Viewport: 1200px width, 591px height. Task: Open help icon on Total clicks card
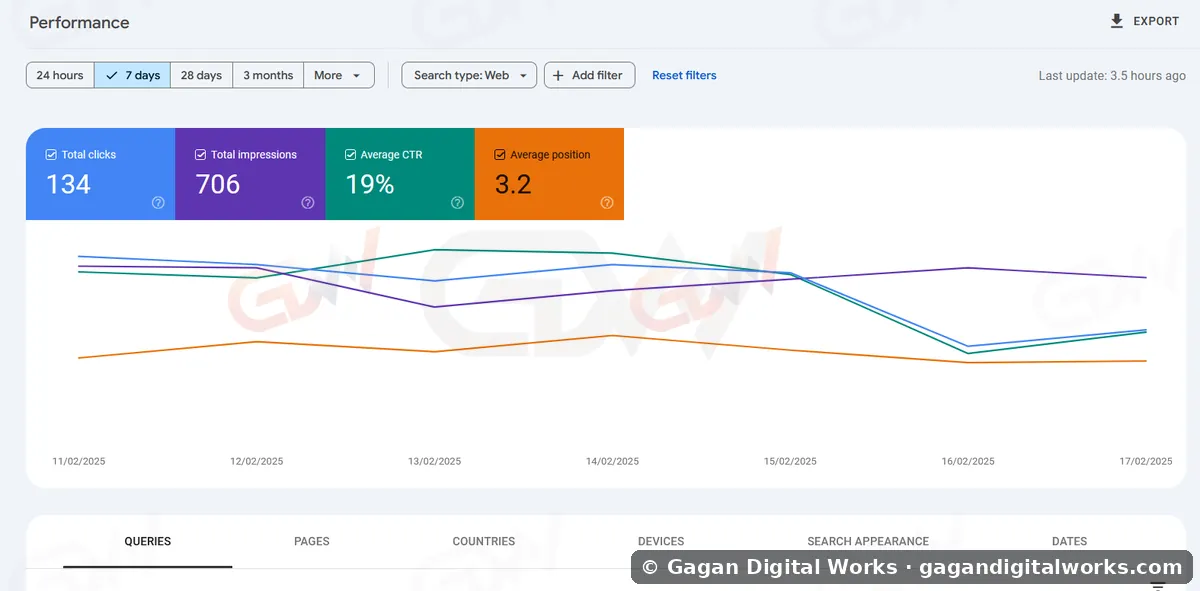click(x=158, y=202)
